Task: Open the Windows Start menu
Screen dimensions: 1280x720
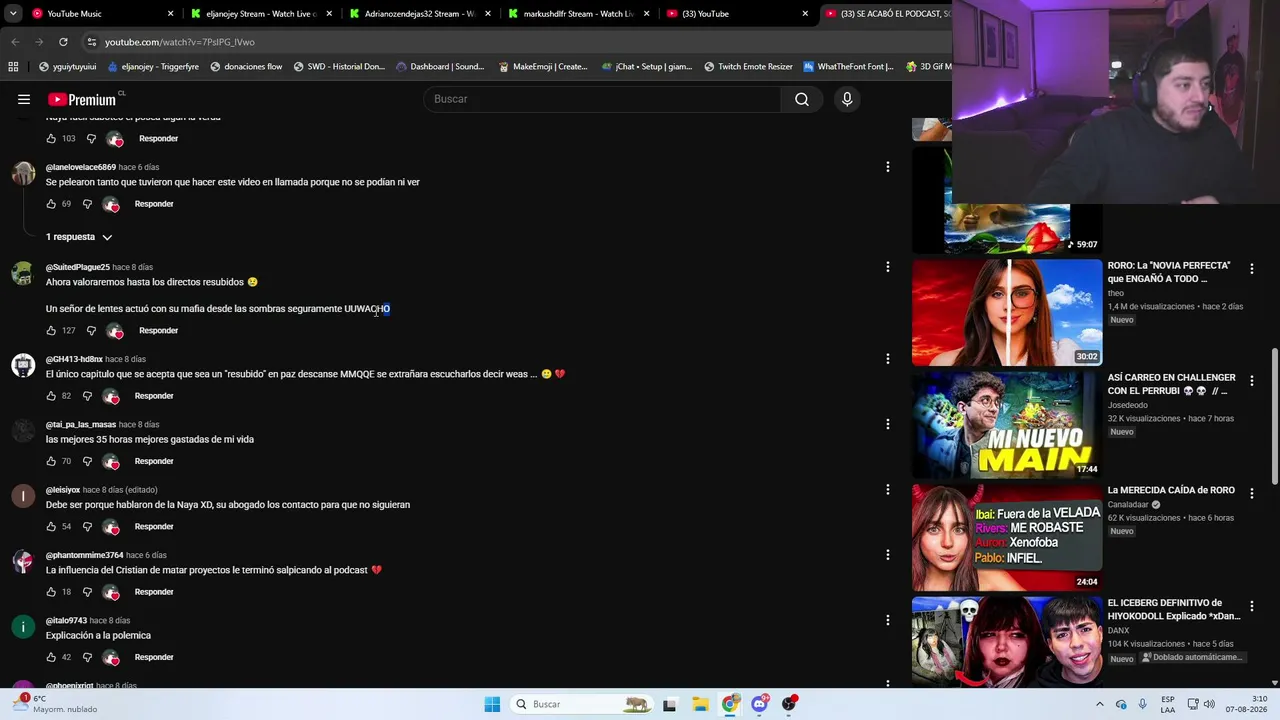Action: [x=492, y=704]
